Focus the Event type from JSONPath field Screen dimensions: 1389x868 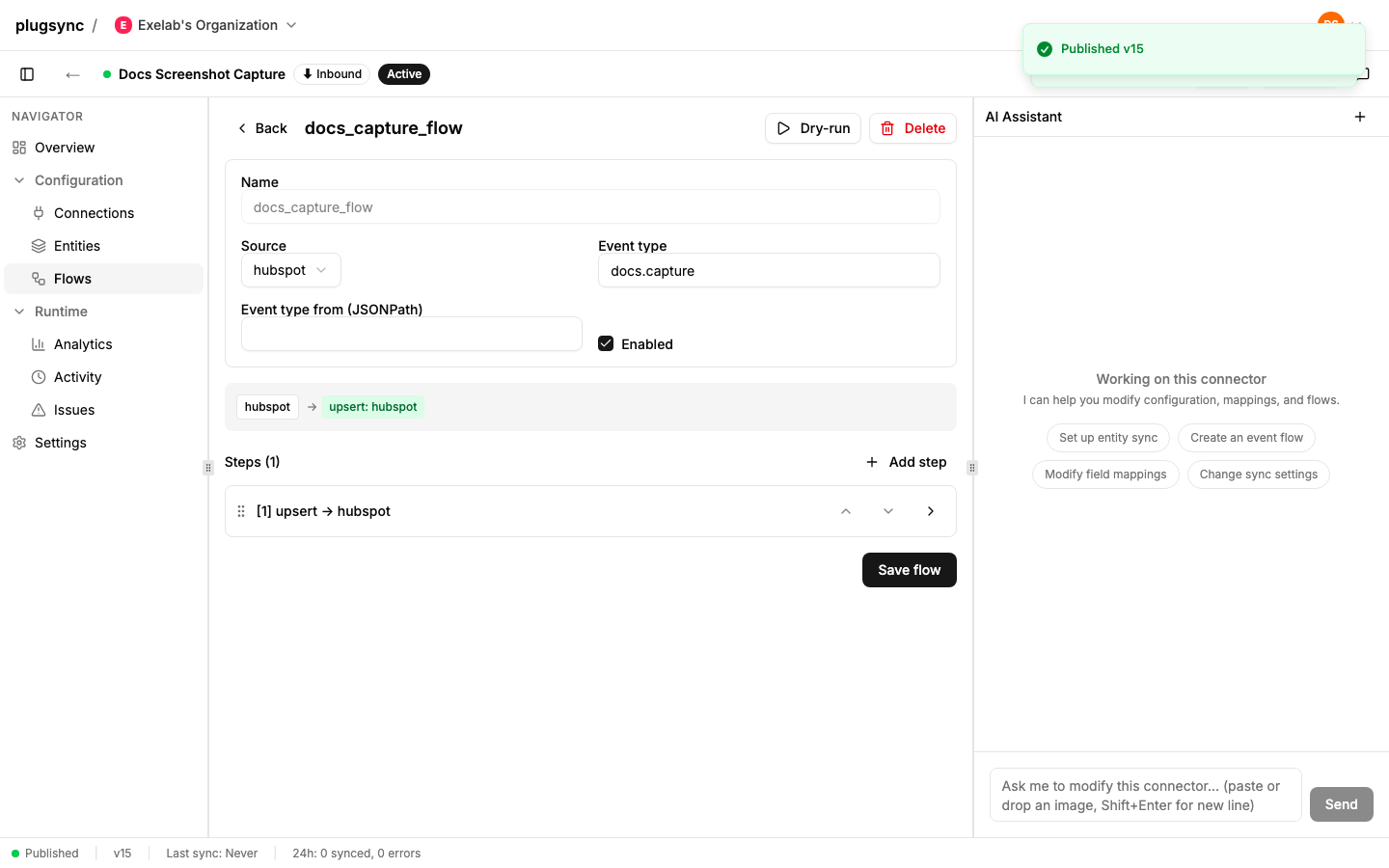click(412, 334)
